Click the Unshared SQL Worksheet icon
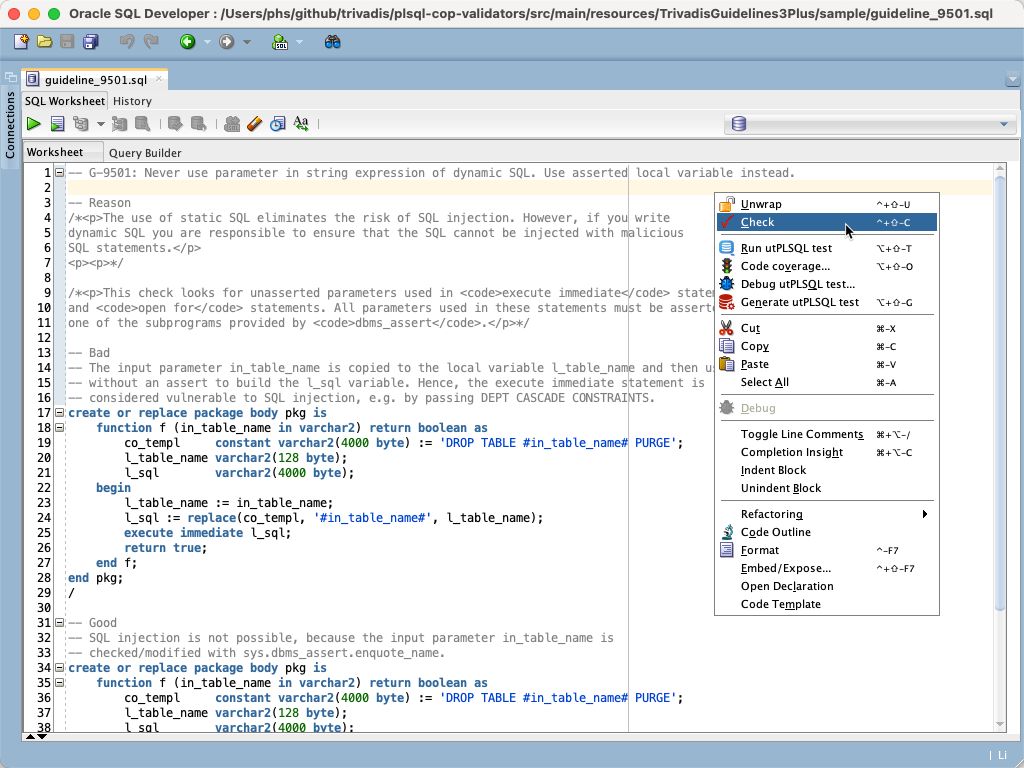Screen dimensions: 1024x768 [232, 123]
